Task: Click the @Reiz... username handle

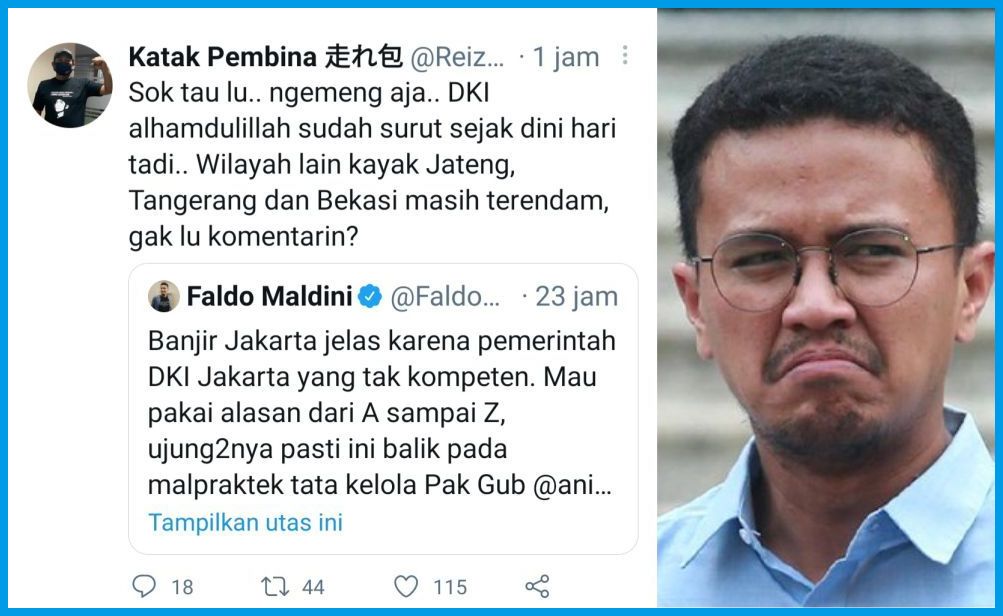Action: (457, 58)
